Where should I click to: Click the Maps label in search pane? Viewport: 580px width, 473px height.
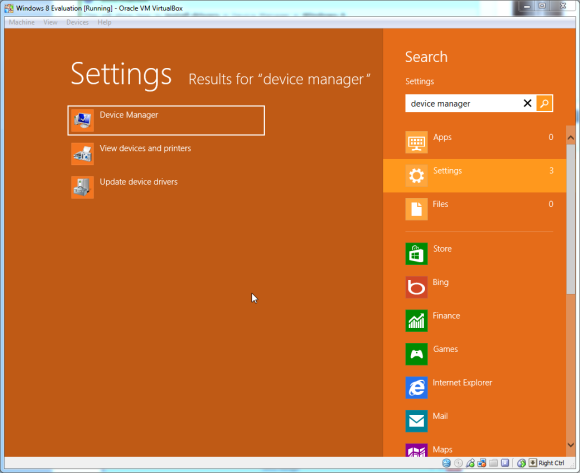(442, 450)
